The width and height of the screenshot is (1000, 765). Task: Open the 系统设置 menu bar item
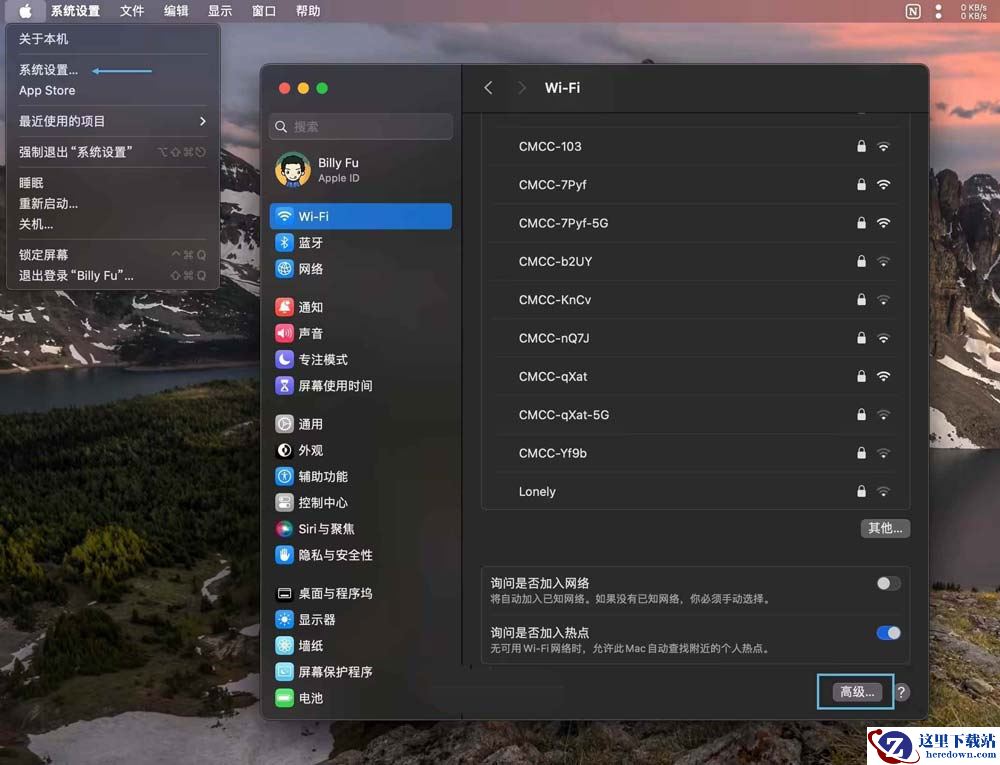(x=75, y=11)
